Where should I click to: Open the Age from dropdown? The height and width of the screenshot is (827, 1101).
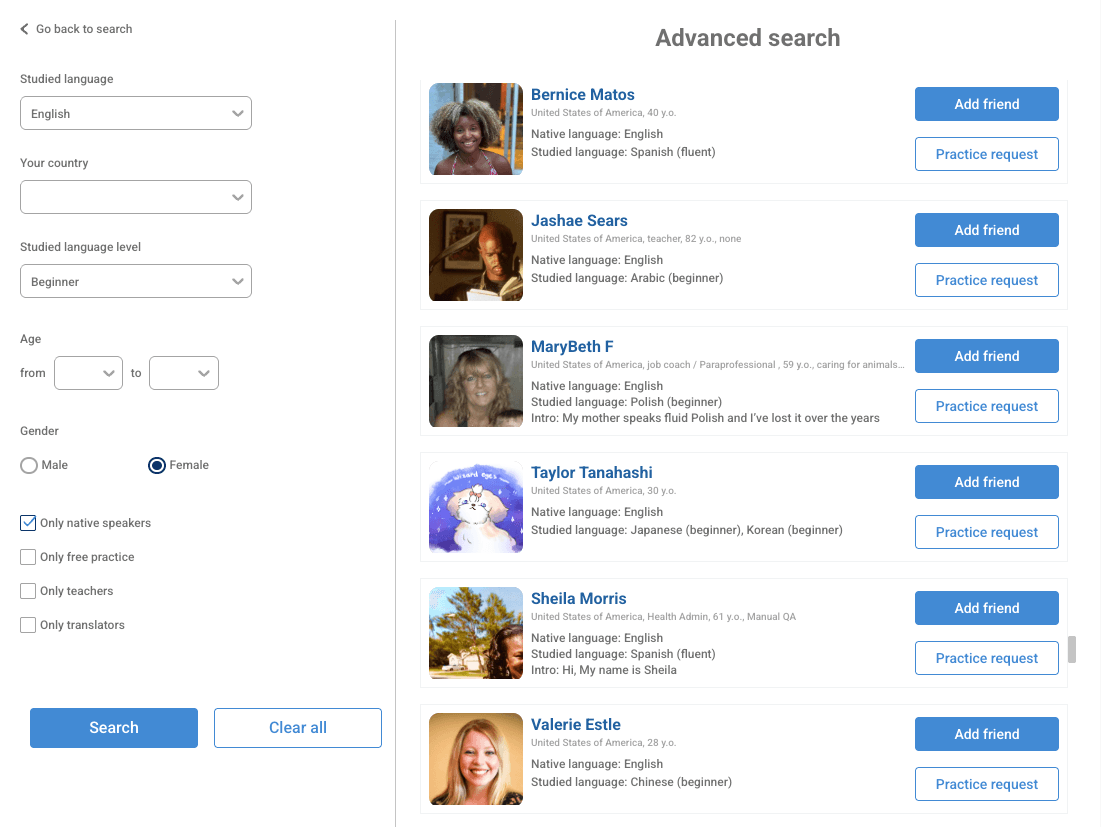pyautogui.click(x=88, y=373)
